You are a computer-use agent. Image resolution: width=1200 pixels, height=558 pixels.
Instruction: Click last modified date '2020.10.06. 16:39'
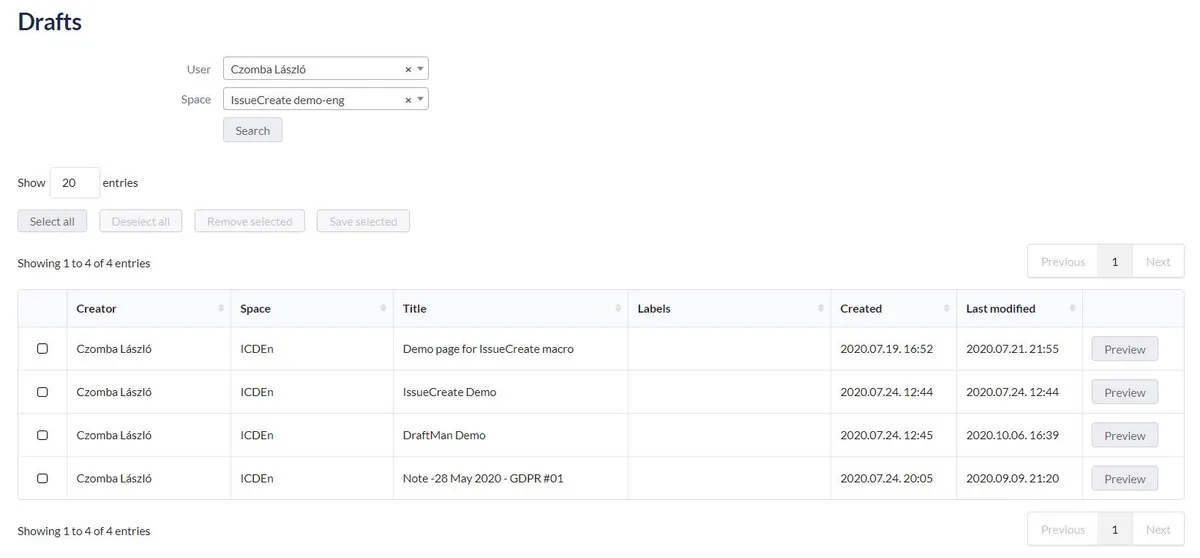pyautogui.click(x=1012, y=435)
